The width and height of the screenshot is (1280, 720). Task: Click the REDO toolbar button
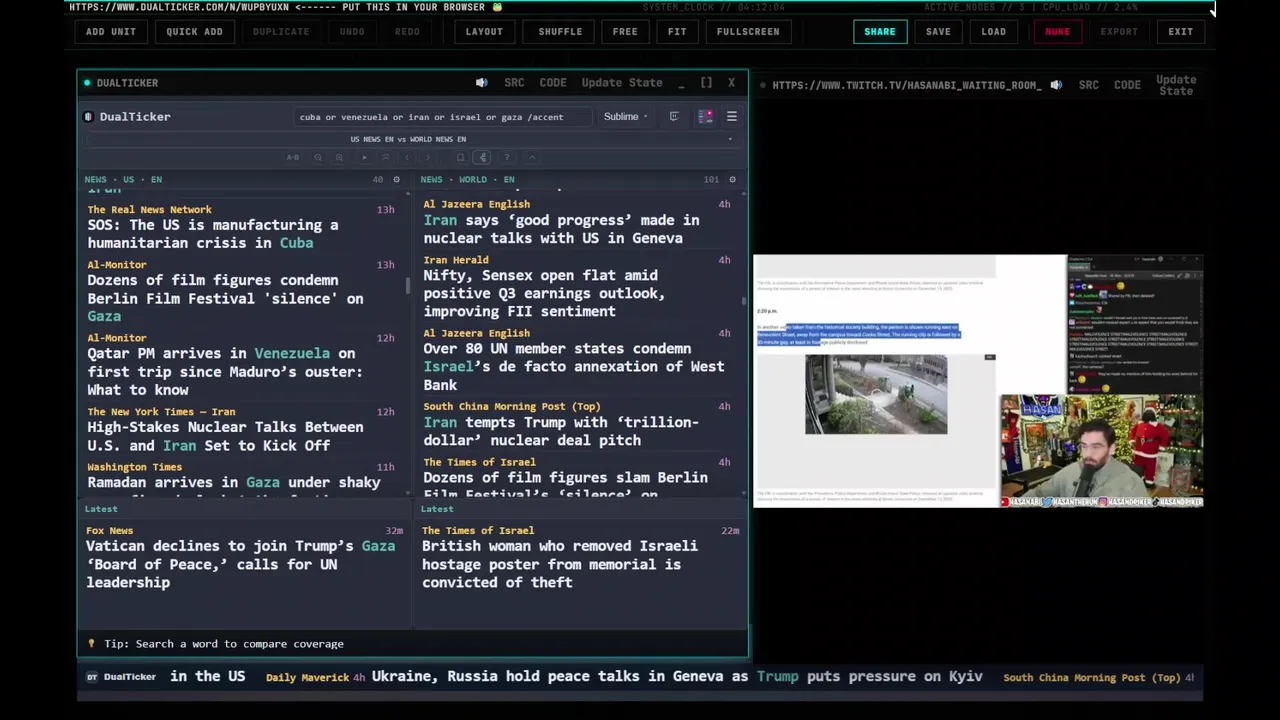coord(407,31)
